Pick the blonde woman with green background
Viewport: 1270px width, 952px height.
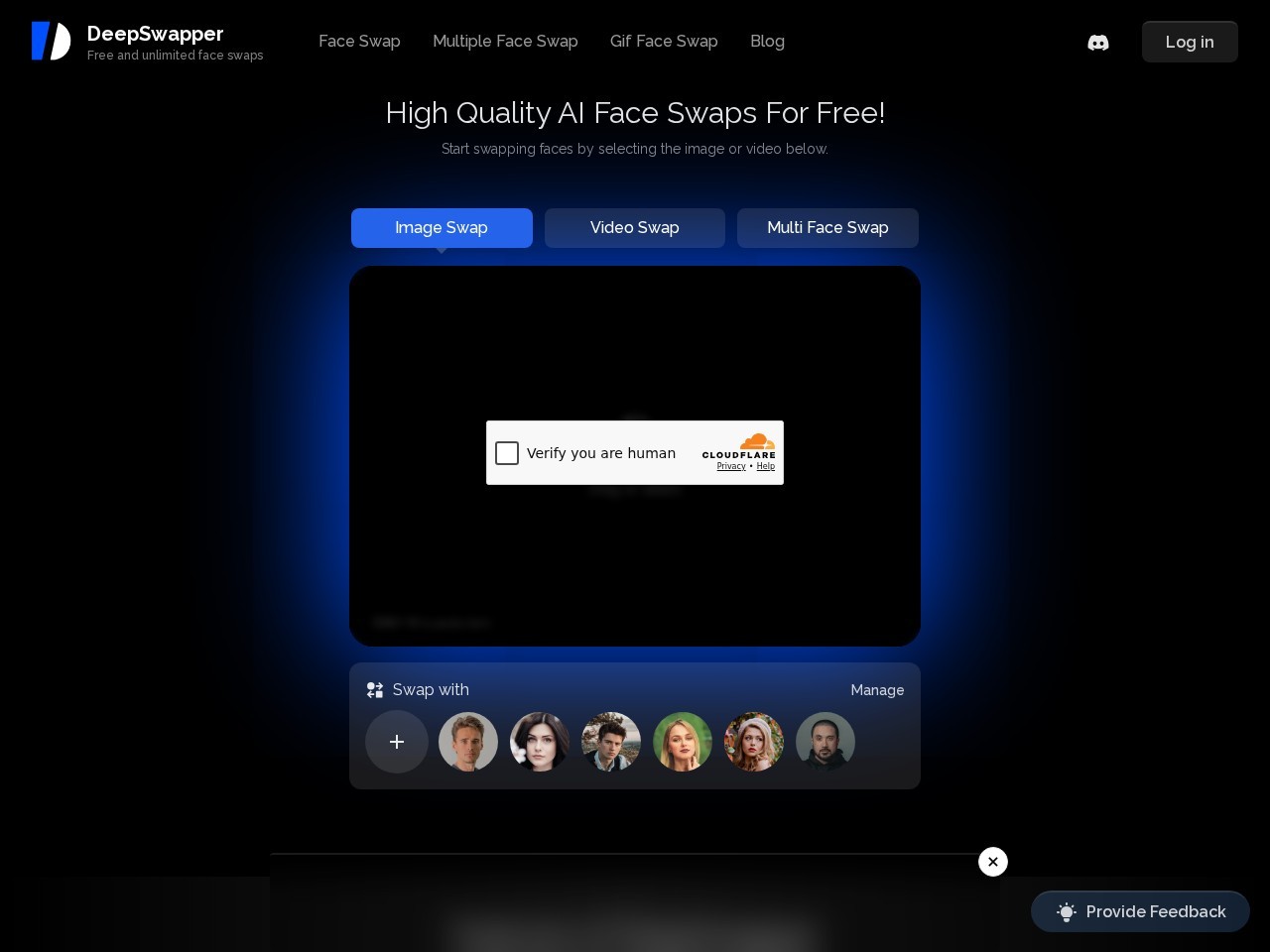[683, 742]
